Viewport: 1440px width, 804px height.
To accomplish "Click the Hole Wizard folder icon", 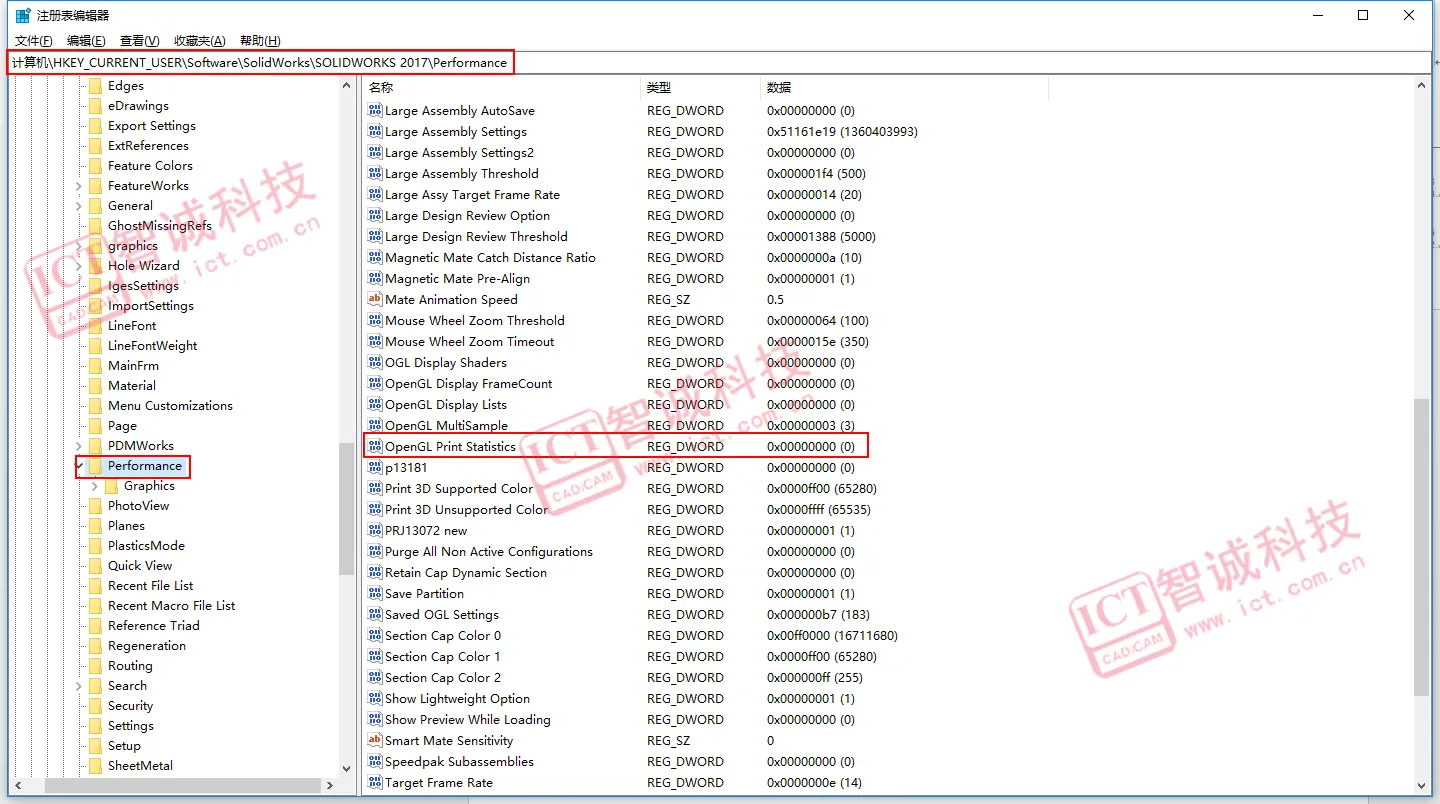I will point(95,266).
